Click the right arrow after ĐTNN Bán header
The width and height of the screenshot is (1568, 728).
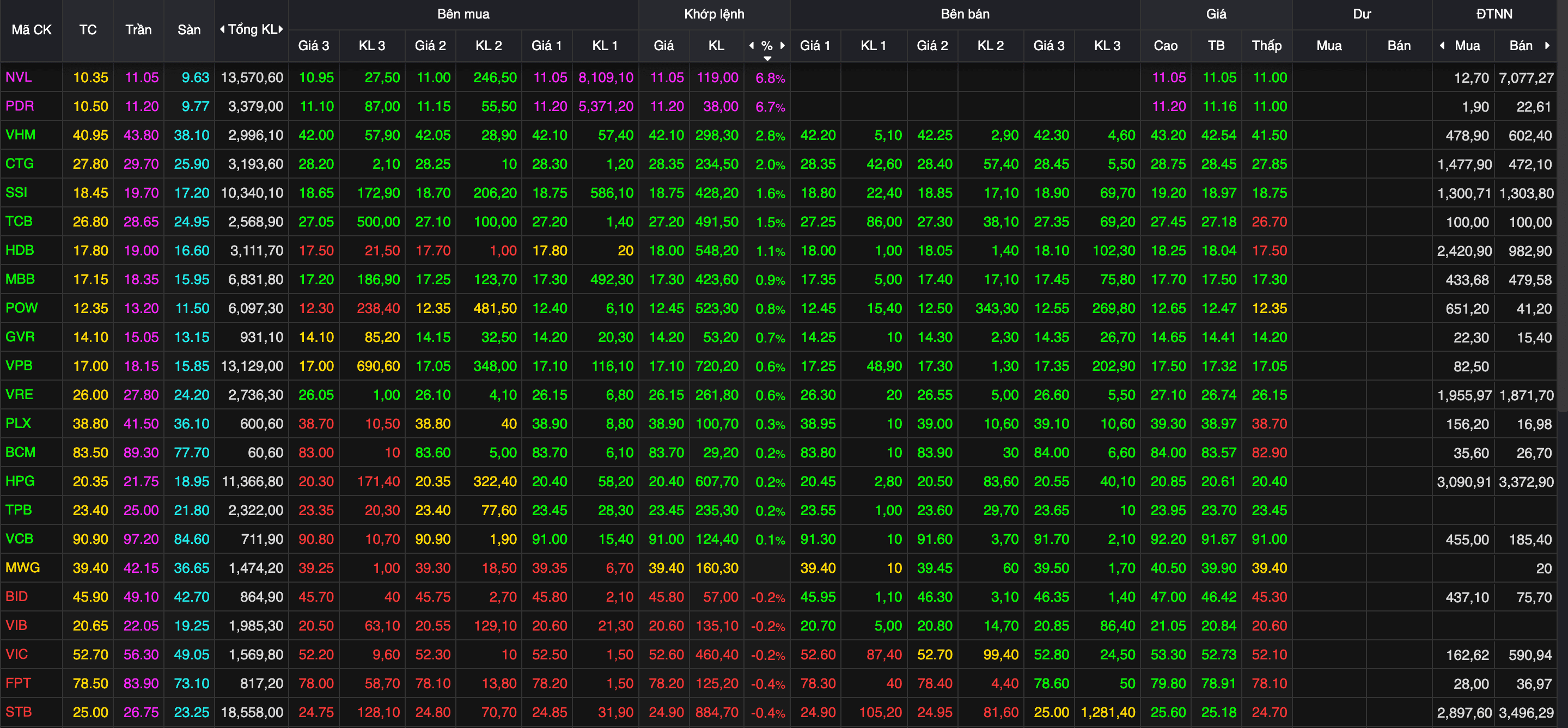click(x=1547, y=46)
